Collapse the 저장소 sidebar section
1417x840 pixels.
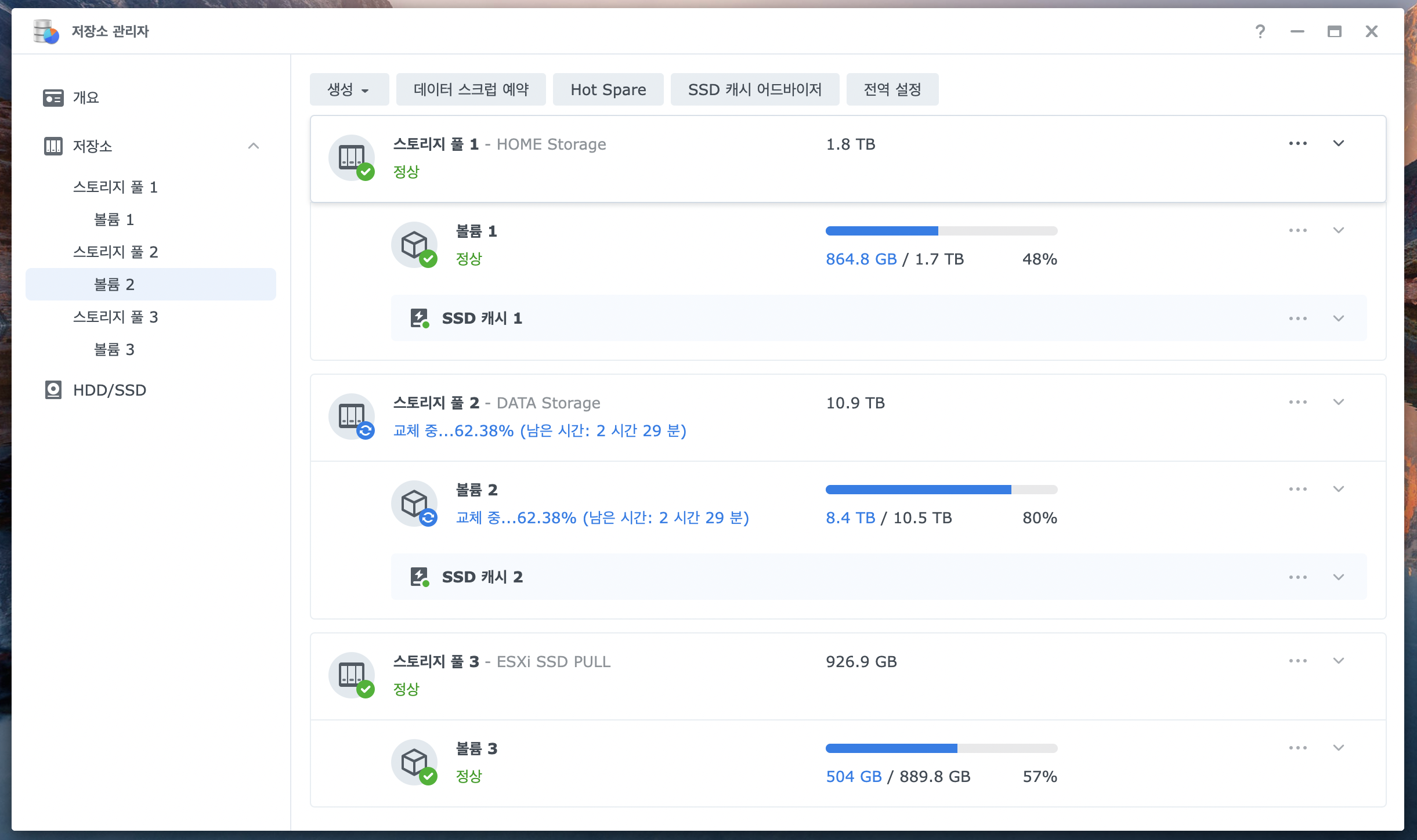254,146
